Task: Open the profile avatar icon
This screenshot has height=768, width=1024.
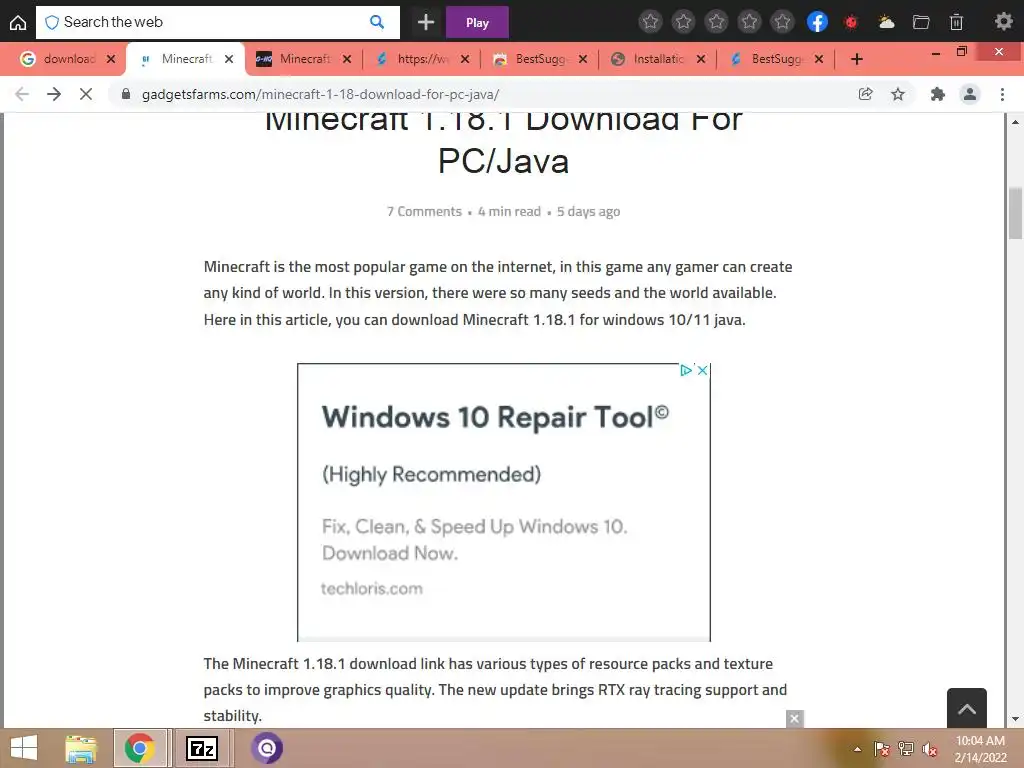Action: point(970,94)
